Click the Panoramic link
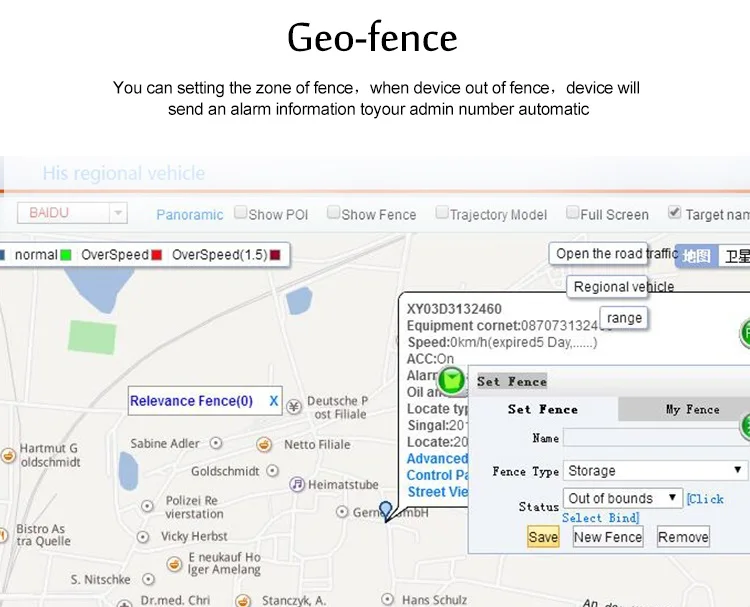The image size is (750, 607). [x=189, y=215]
